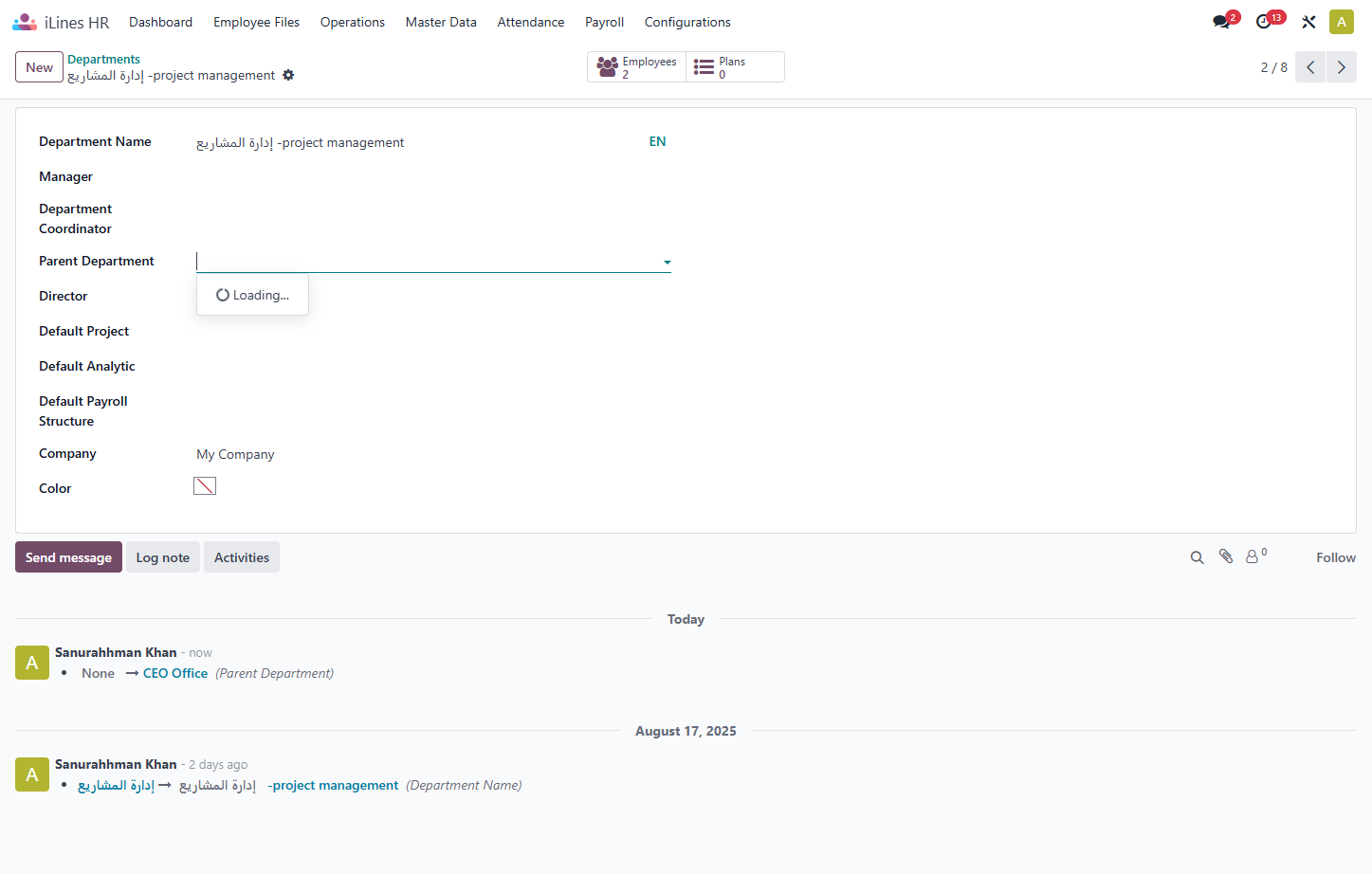Click the Default Analytic field
The width and height of the screenshot is (1372, 874).
click(x=433, y=367)
